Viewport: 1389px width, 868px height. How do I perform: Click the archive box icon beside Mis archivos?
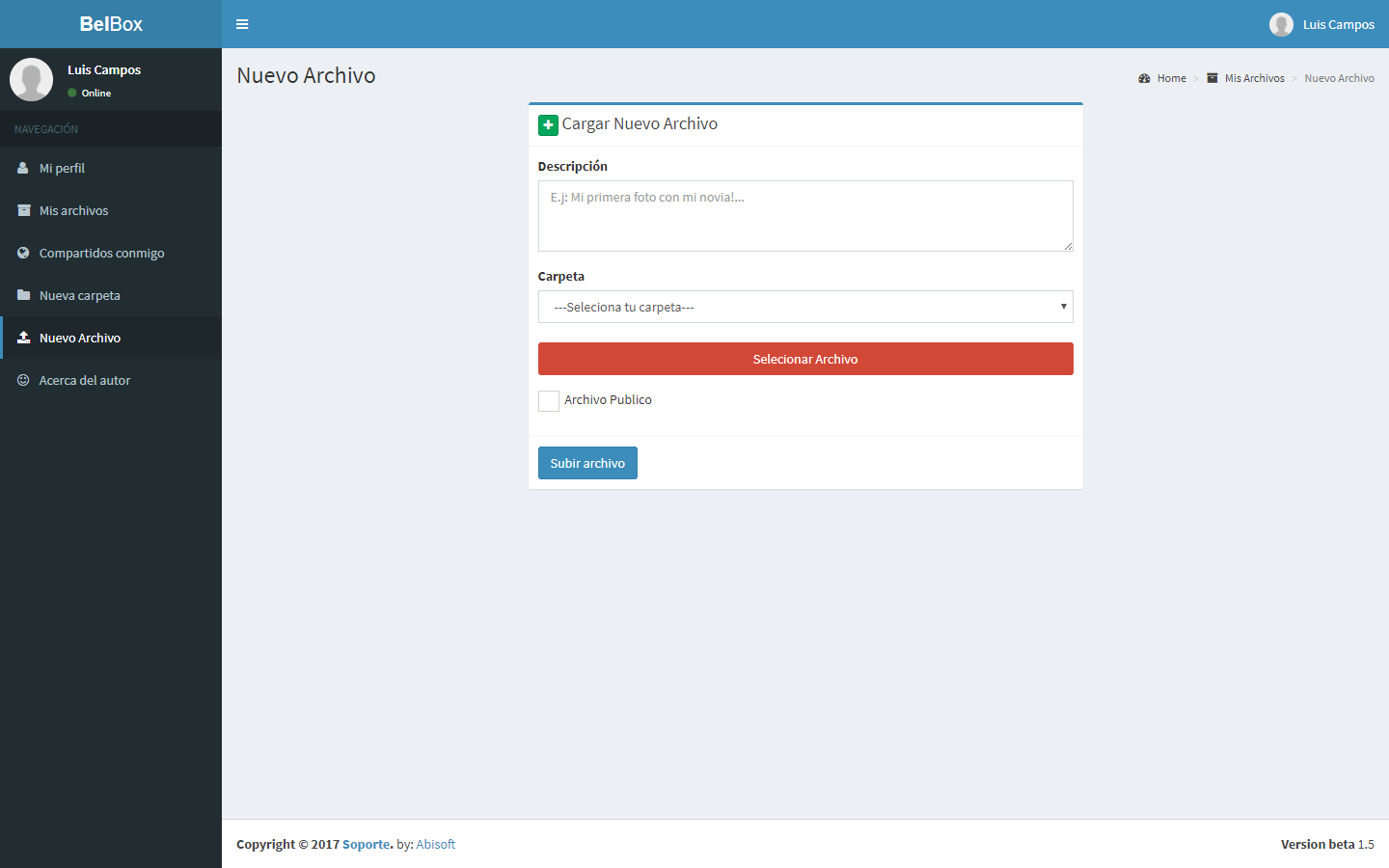23,210
